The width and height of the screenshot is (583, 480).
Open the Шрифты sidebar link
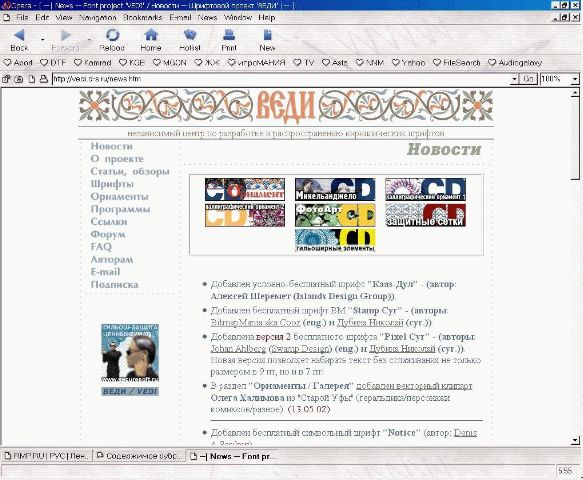pos(112,184)
